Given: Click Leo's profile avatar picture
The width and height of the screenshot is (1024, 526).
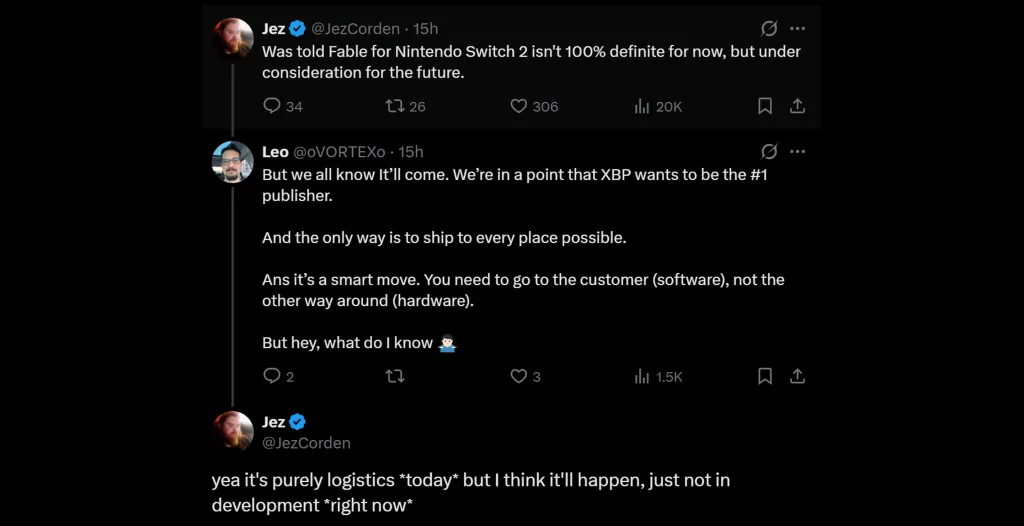Looking at the screenshot, I should point(233,162).
